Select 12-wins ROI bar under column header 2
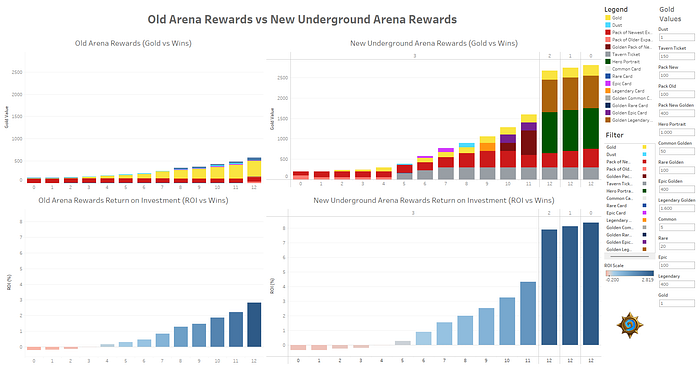 pyautogui.click(x=549, y=287)
